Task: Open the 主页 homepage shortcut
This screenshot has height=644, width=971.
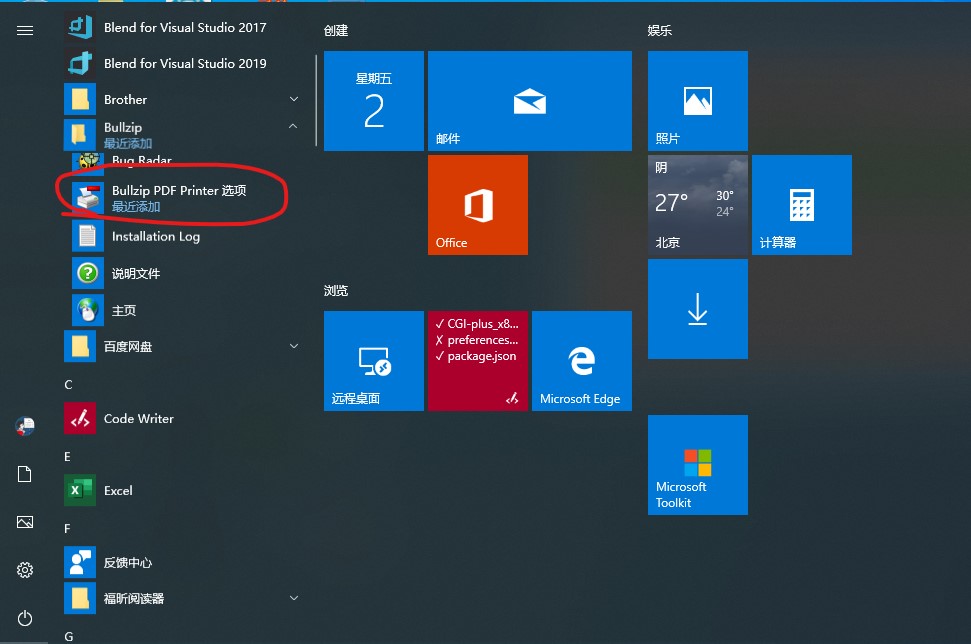Action: [x=186, y=310]
